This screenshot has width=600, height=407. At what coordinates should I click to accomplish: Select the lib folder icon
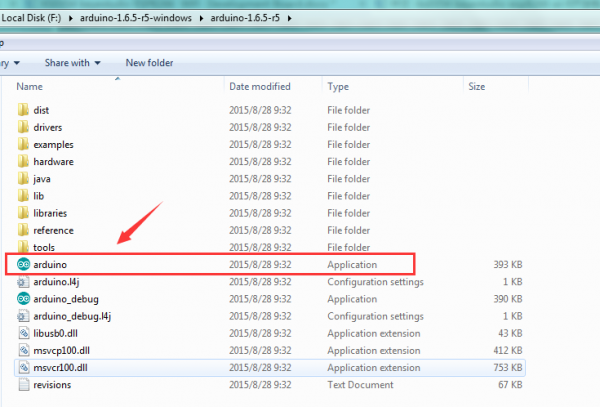coord(23,196)
